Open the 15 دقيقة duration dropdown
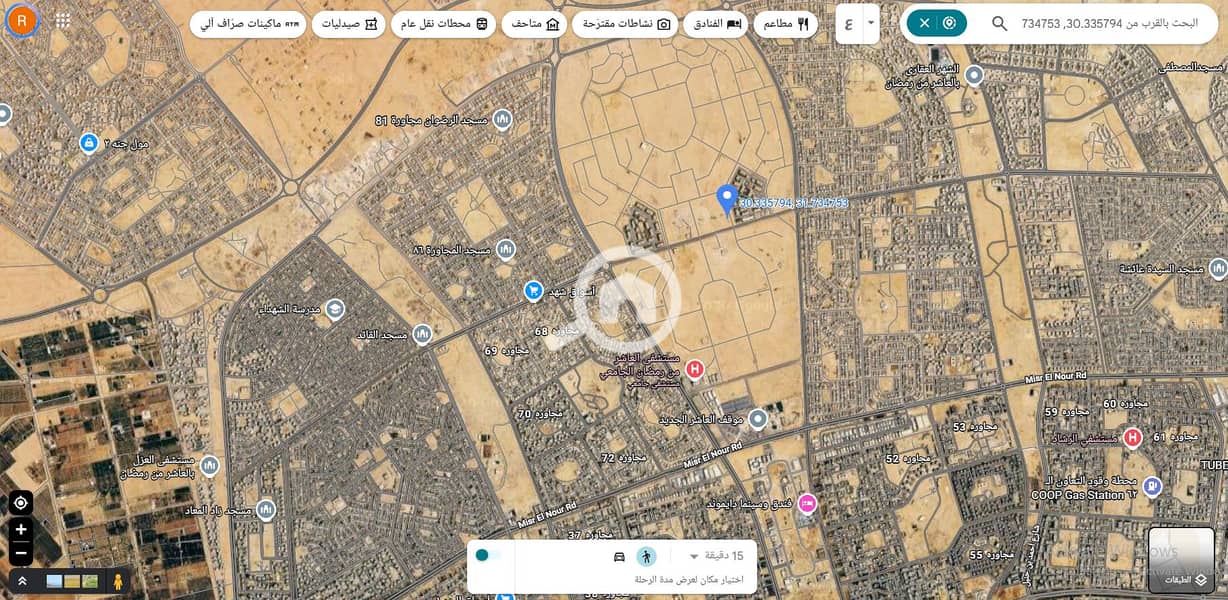The height and width of the screenshot is (600, 1228). [x=714, y=556]
